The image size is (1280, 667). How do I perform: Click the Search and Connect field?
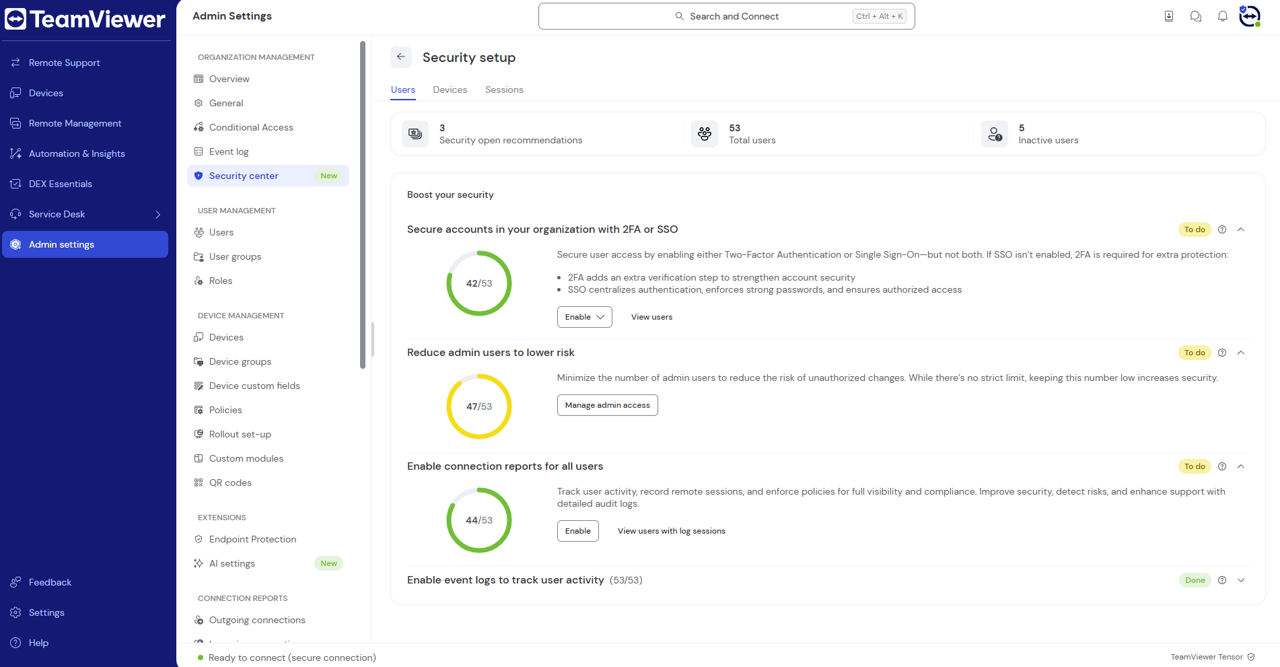(x=726, y=16)
